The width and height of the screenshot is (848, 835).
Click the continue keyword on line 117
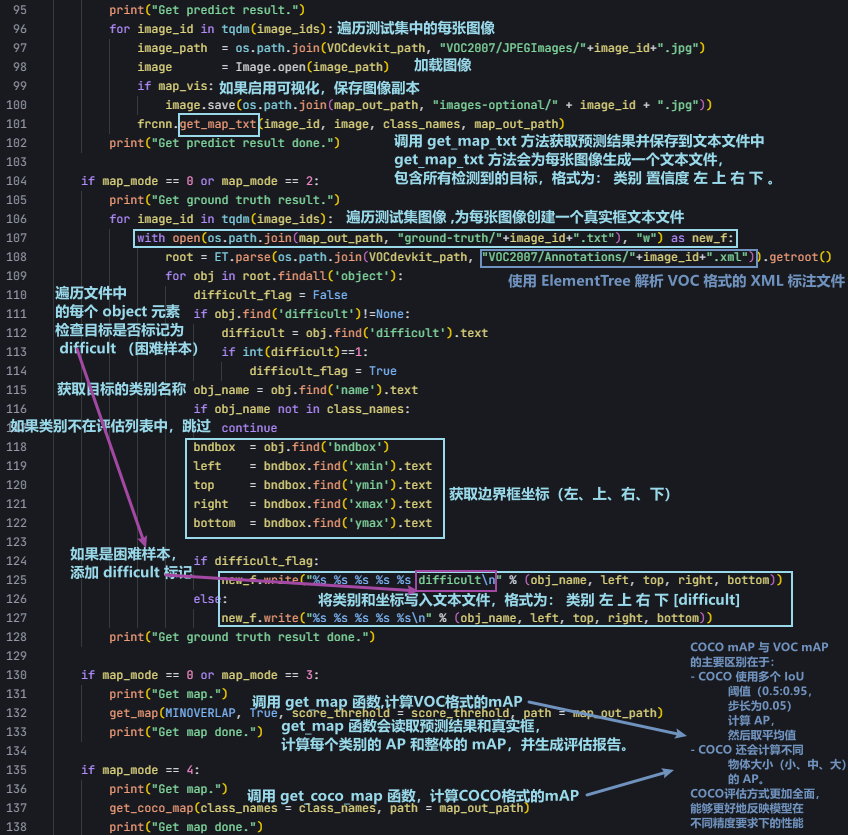tap(249, 428)
